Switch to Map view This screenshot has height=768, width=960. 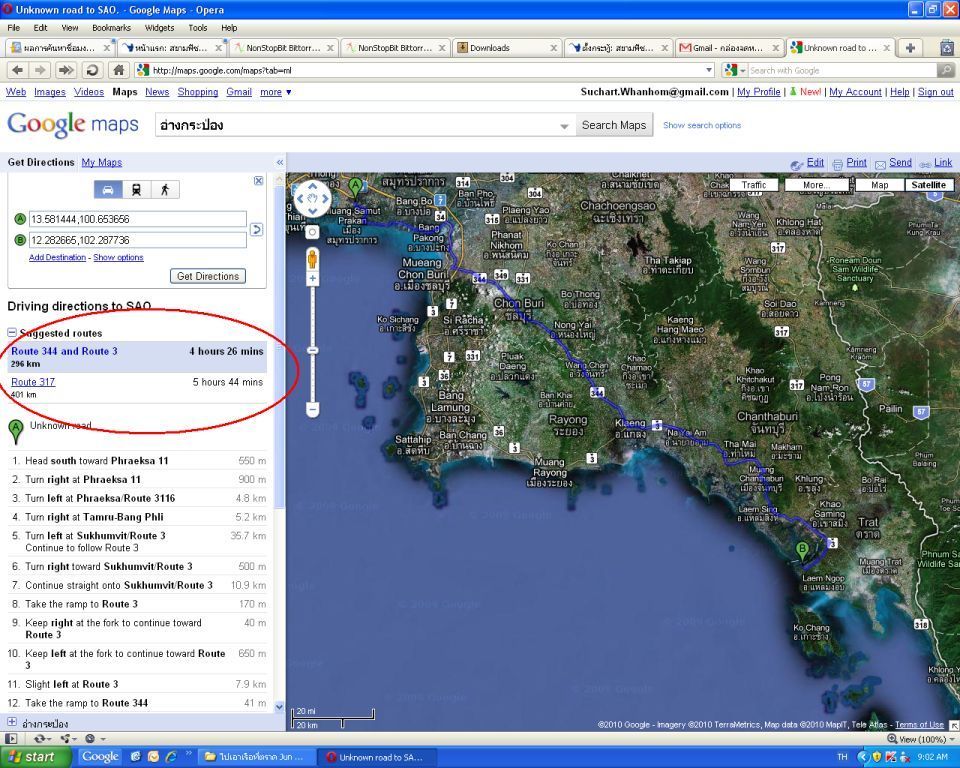click(x=879, y=185)
